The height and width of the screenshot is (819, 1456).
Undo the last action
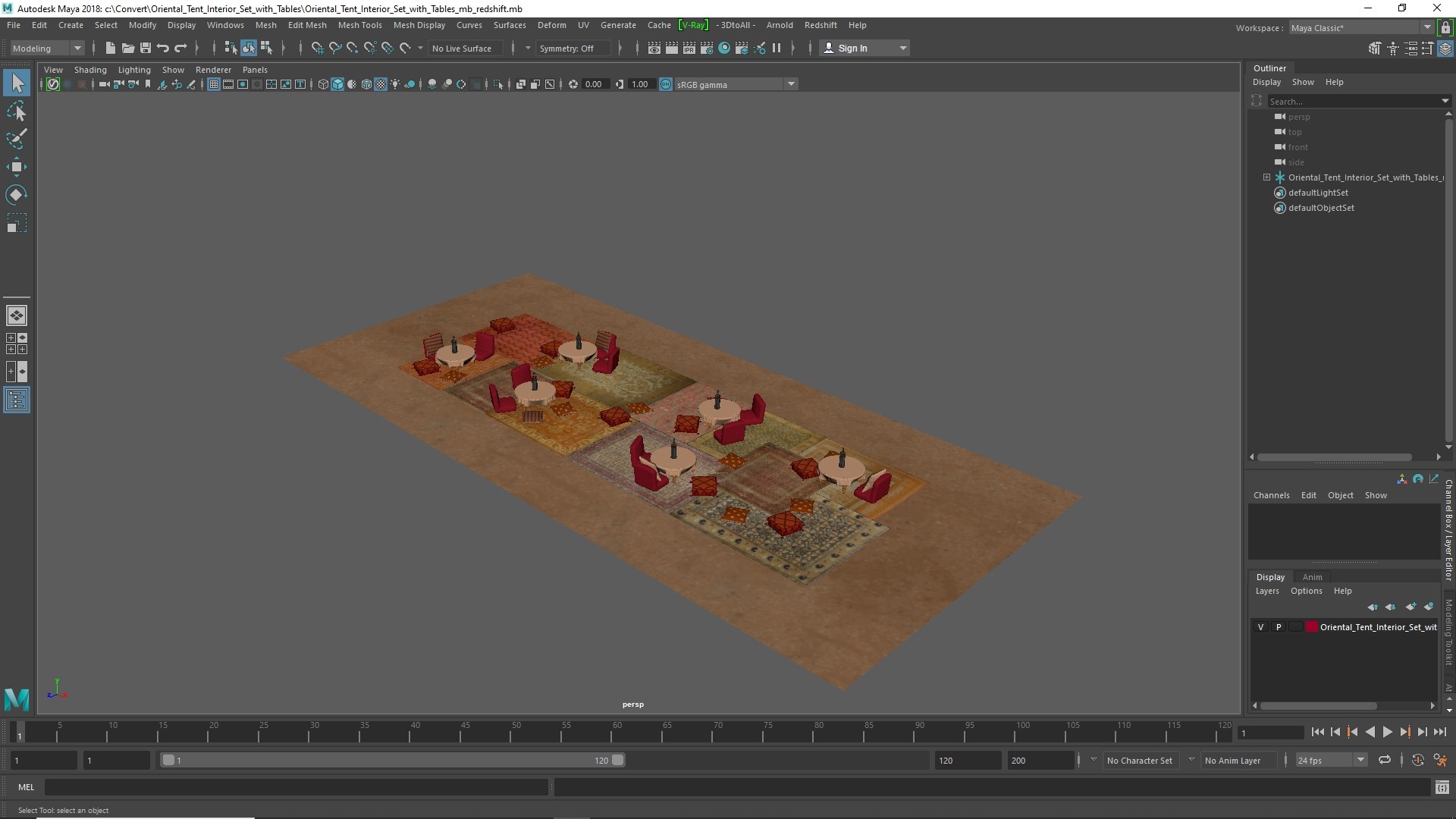(x=163, y=48)
